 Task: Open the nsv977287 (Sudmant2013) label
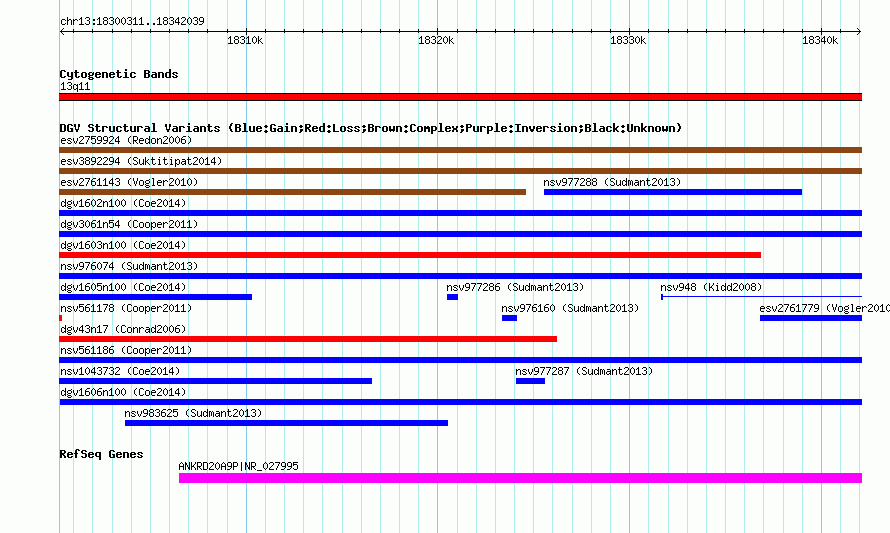(584, 371)
